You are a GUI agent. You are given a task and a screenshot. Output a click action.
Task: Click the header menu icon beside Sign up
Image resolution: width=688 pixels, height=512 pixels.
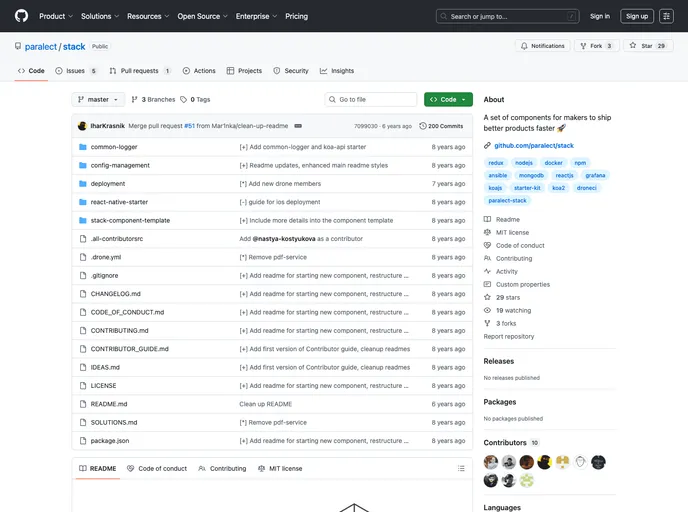[x=666, y=16]
